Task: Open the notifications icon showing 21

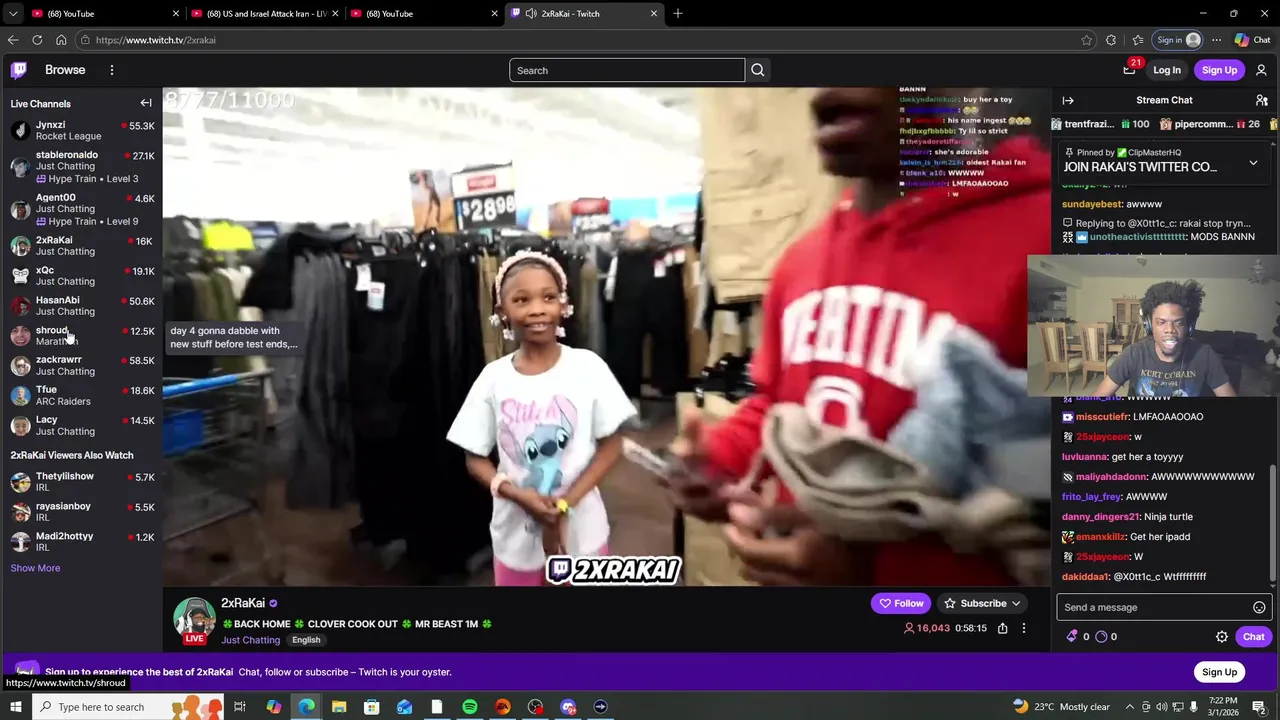Action: (x=1130, y=69)
